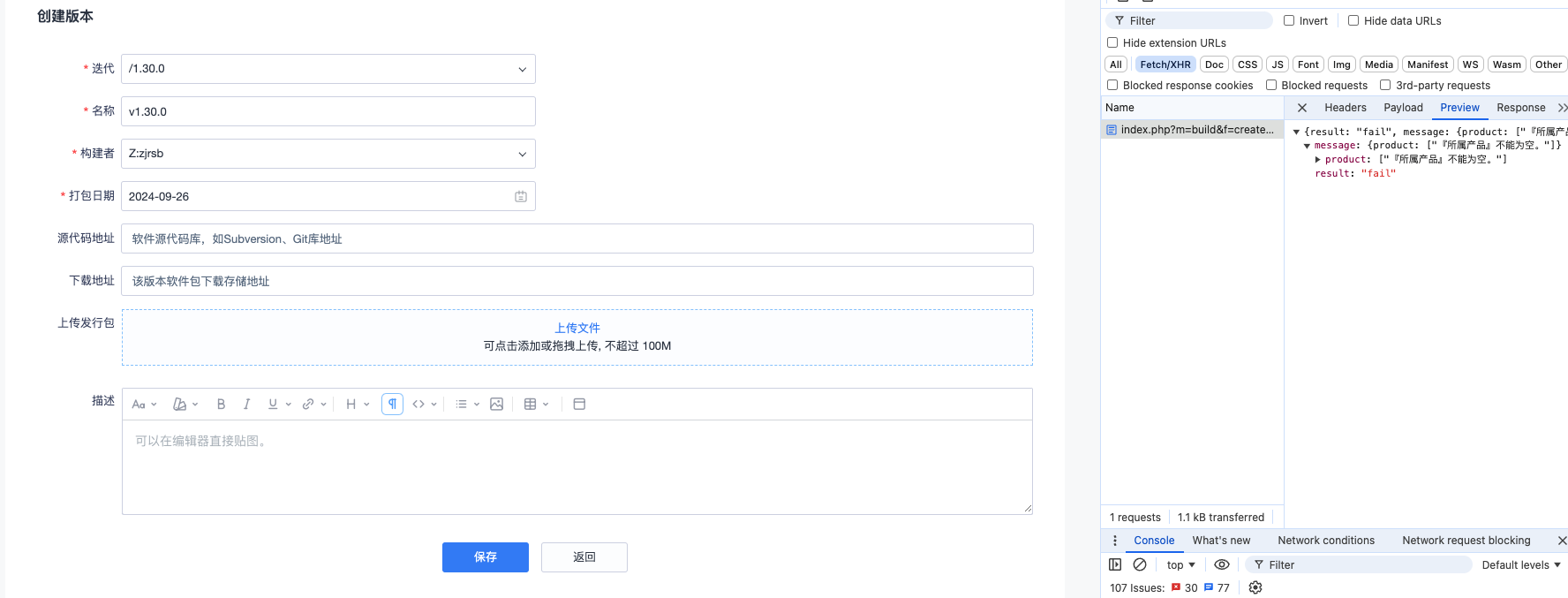Image resolution: width=1568 pixels, height=598 pixels.
Task: Click the 上传文件 upload link
Action: click(x=577, y=328)
